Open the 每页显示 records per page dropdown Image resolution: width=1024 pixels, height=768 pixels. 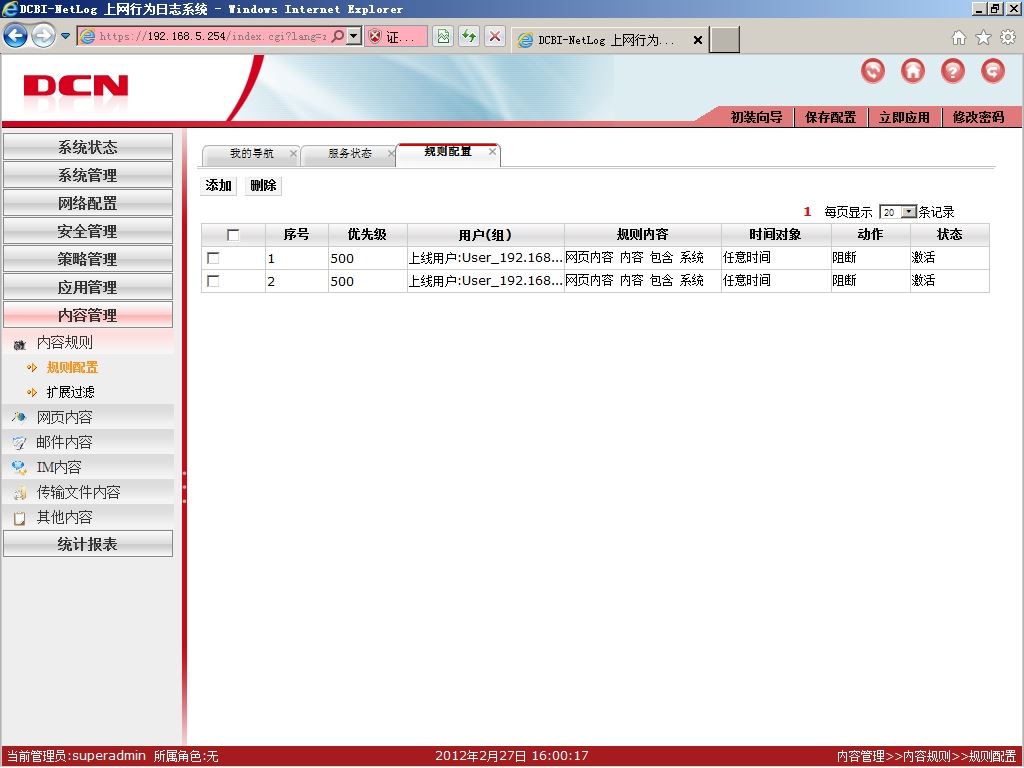point(898,212)
